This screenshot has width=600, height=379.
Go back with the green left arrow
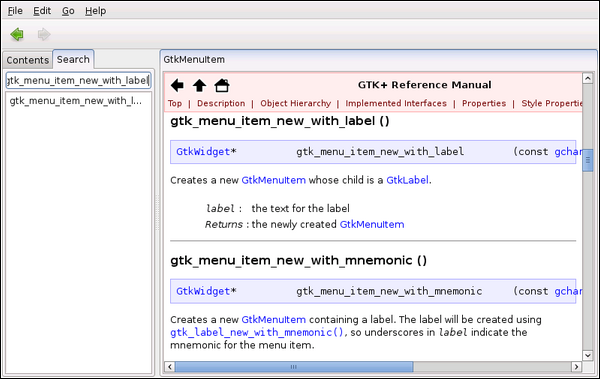(x=17, y=34)
